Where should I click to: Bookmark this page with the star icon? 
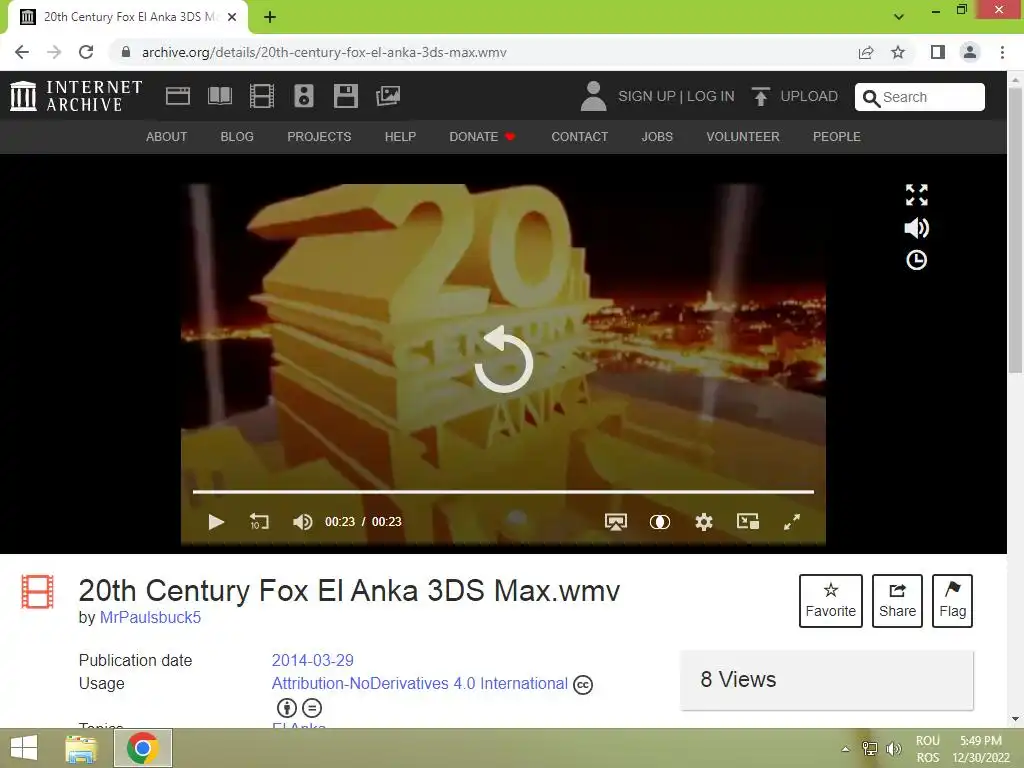click(x=898, y=52)
